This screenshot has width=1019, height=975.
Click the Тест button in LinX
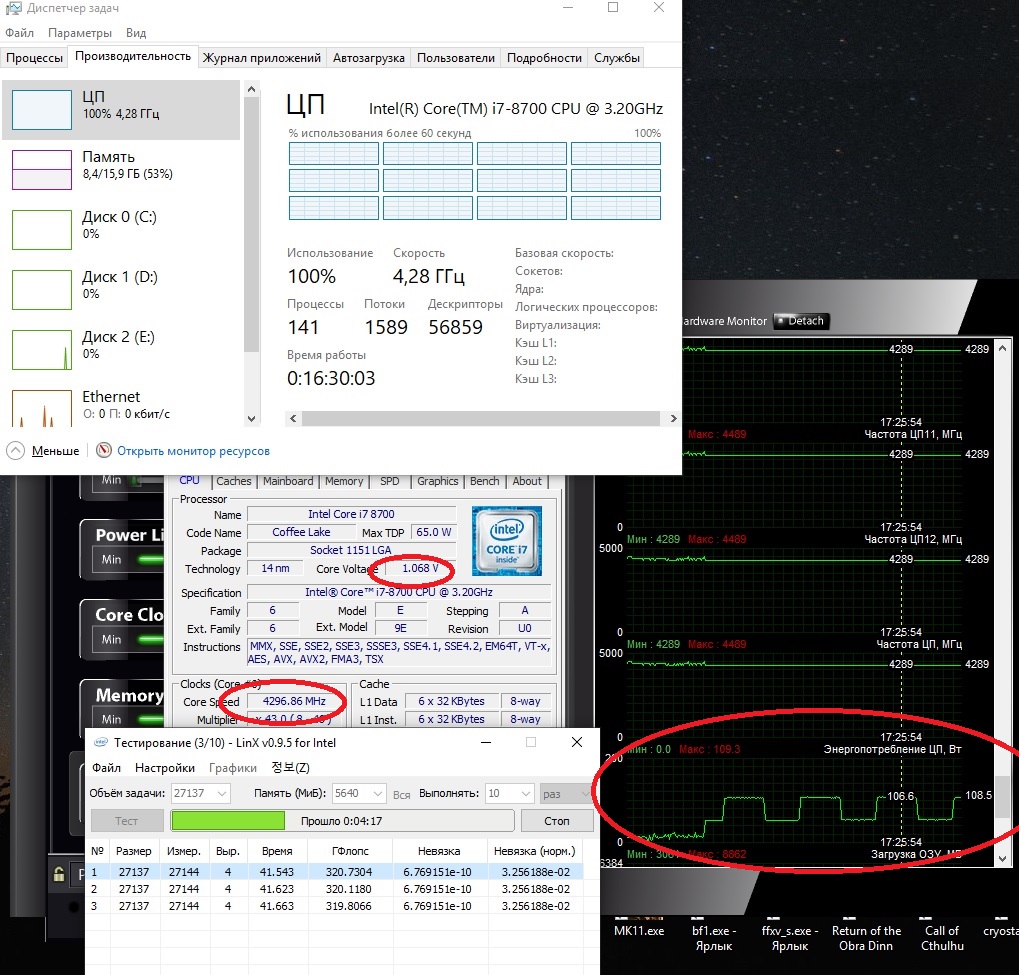(127, 821)
